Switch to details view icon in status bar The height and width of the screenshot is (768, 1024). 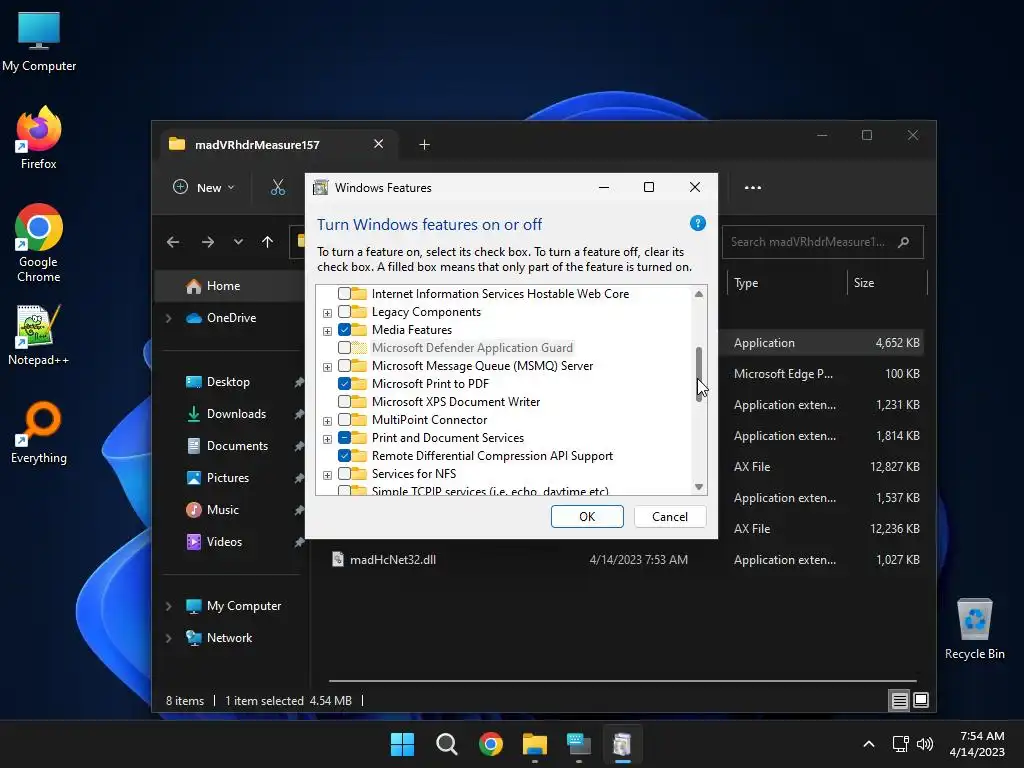point(899,701)
